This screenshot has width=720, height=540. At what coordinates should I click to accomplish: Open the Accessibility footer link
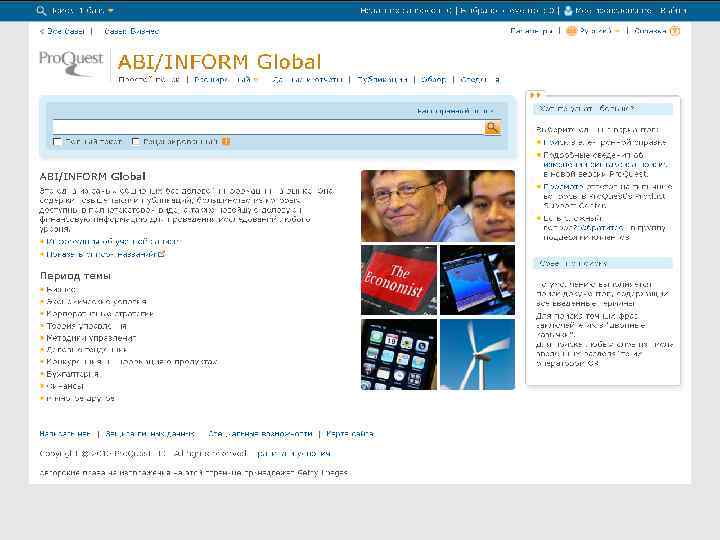[260, 433]
